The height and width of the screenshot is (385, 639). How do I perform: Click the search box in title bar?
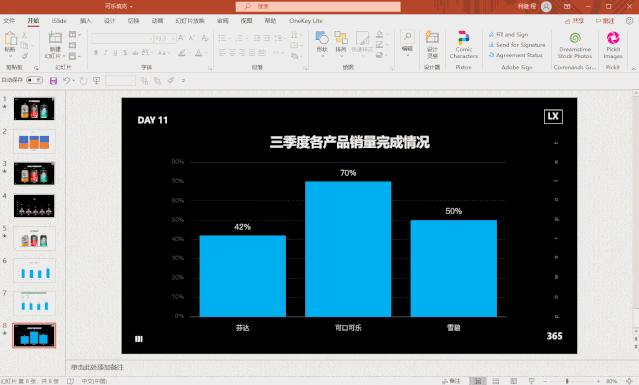[x=318, y=7]
